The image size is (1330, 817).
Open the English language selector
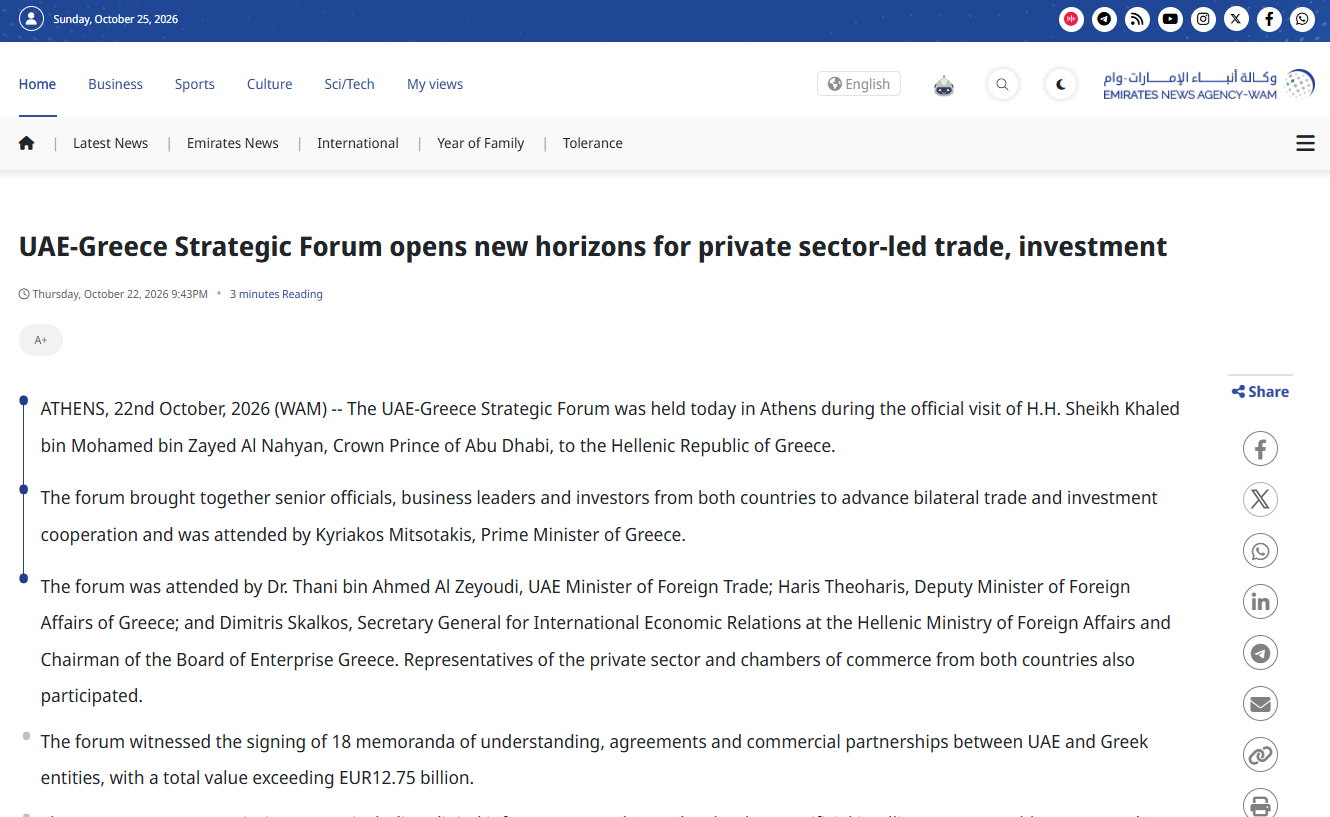click(859, 84)
